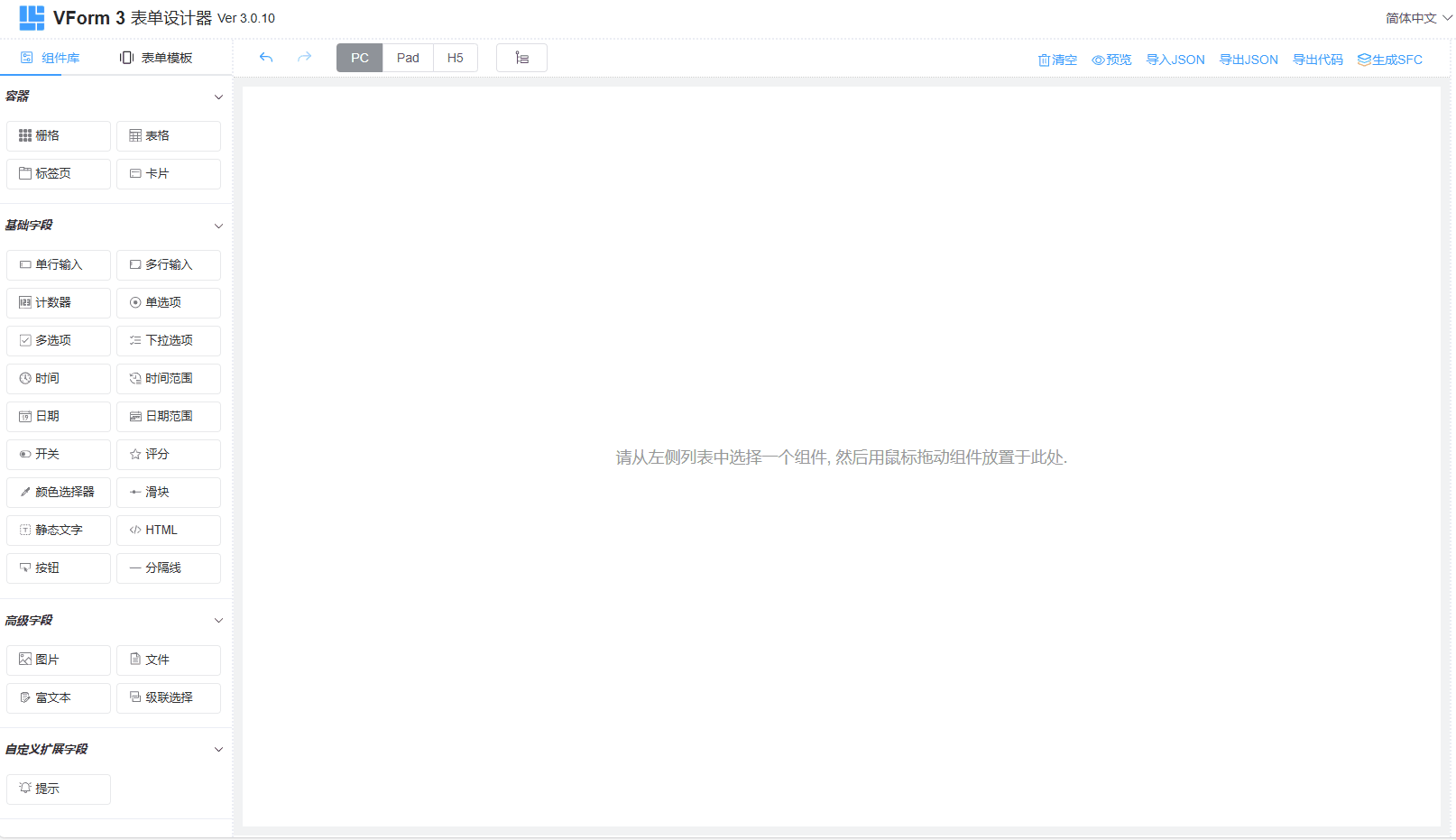Click the 清空 trash icon to clear form
The height and width of the screenshot is (840, 1456).
click(x=1056, y=60)
